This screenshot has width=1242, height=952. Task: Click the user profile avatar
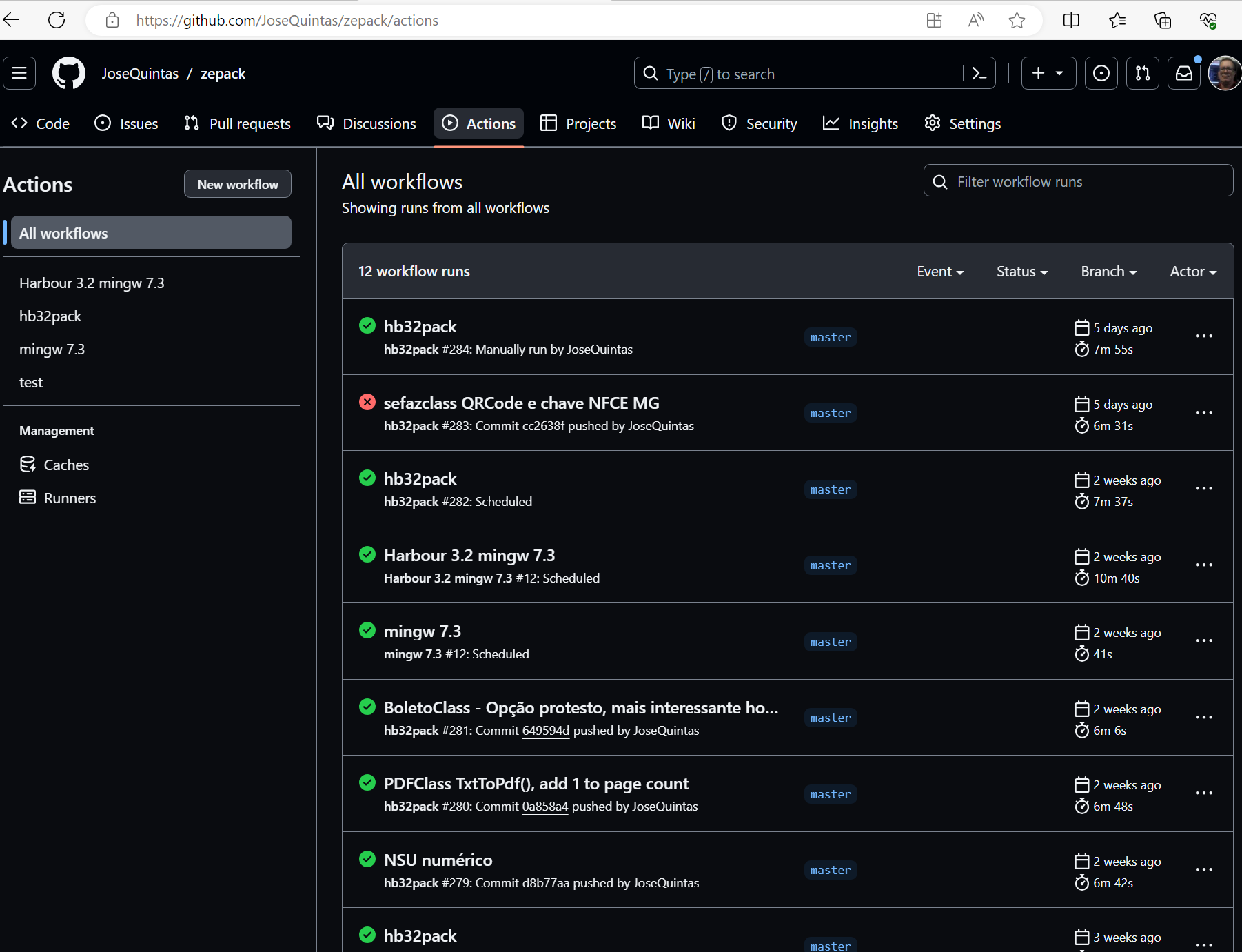click(x=1225, y=74)
